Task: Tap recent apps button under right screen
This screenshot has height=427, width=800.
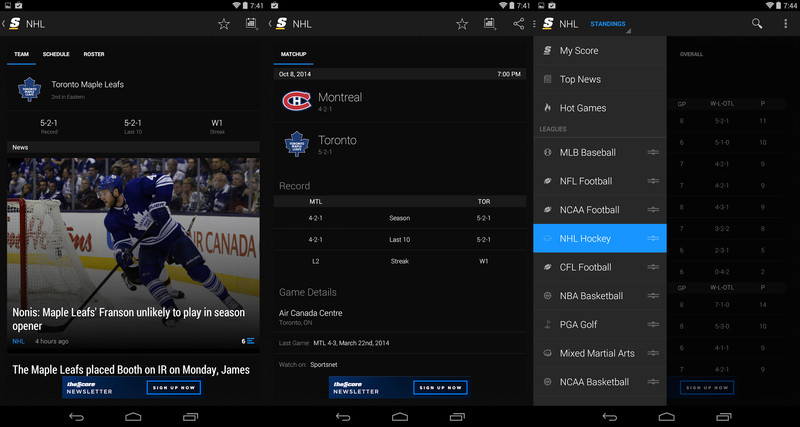Action: pos(723,417)
